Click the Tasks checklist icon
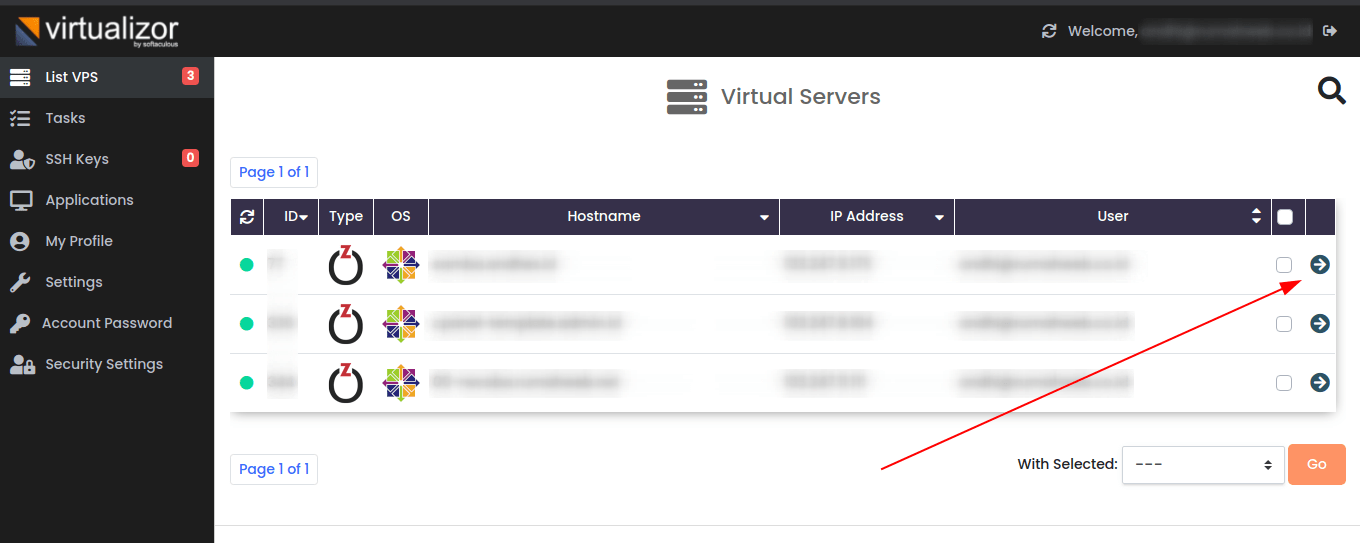The height and width of the screenshot is (543, 1360). (20, 118)
